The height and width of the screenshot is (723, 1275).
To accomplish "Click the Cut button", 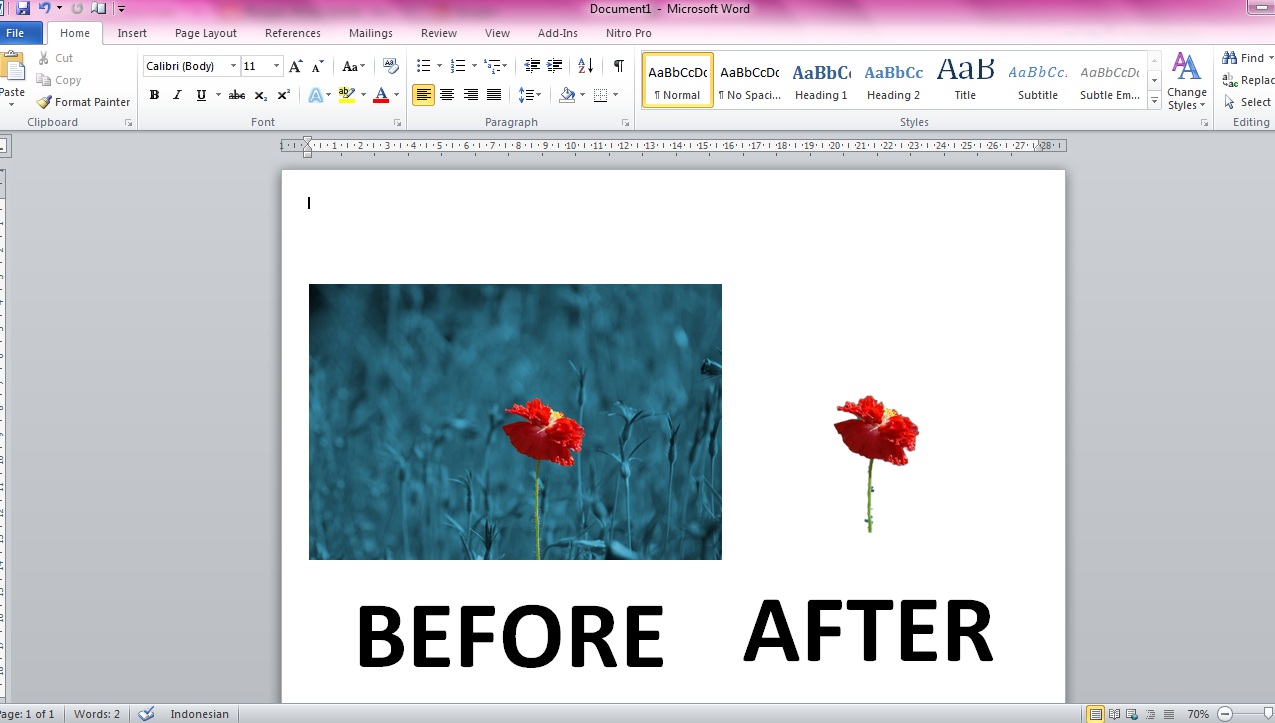I will coord(56,58).
